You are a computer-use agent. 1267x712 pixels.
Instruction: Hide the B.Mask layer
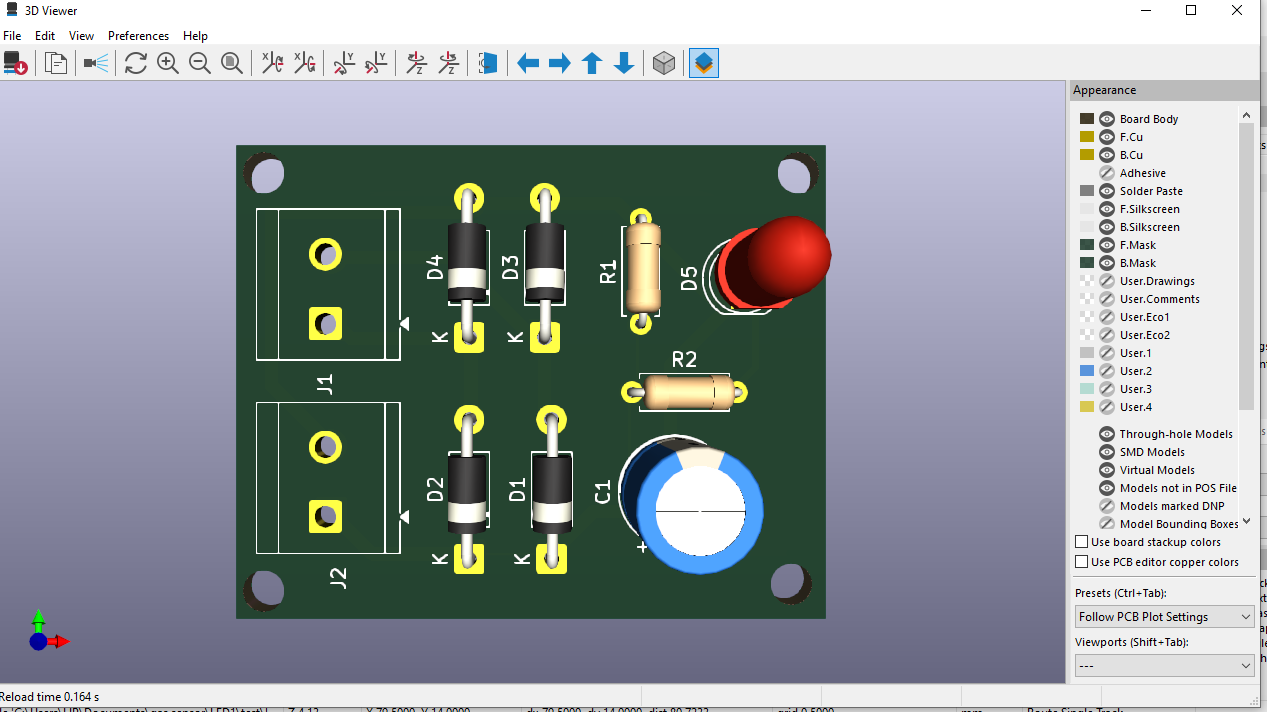tap(1107, 263)
